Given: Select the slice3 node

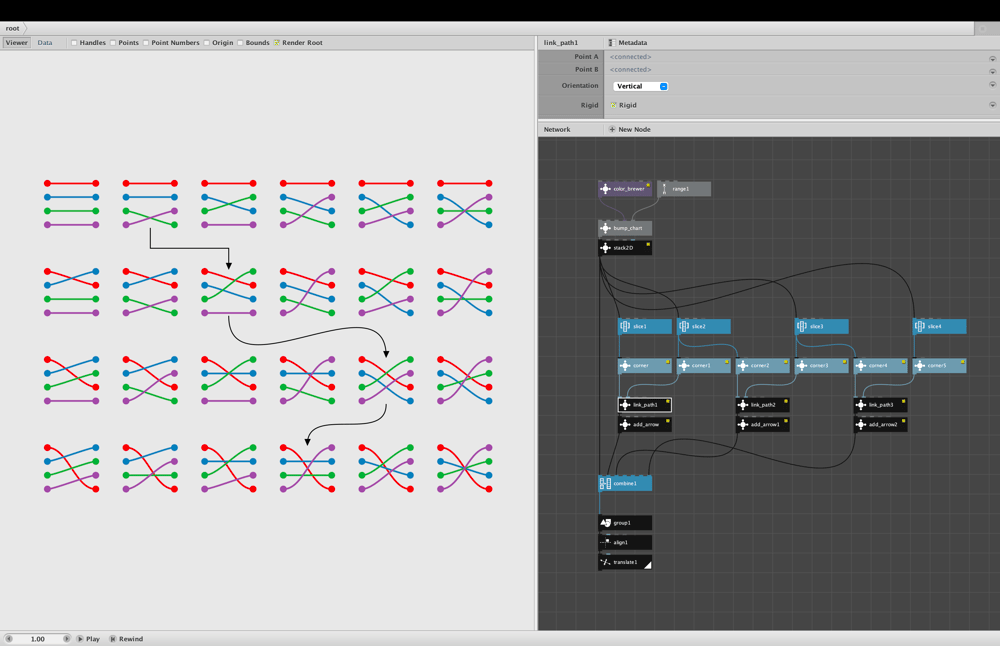Looking at the screenshot, I should tap(821, 326).
